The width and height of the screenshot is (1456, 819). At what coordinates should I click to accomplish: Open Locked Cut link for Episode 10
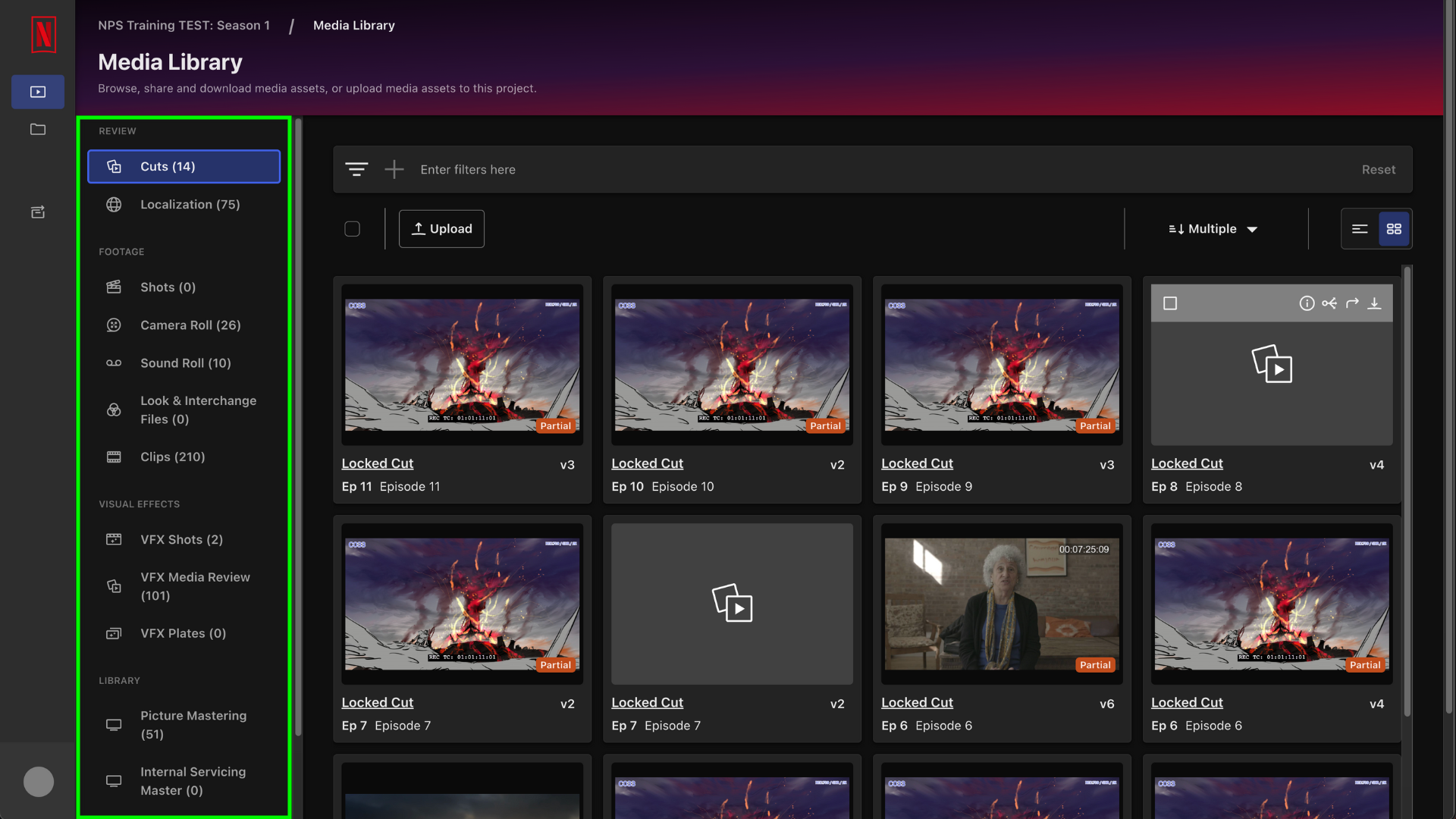(x=647, y=463)
